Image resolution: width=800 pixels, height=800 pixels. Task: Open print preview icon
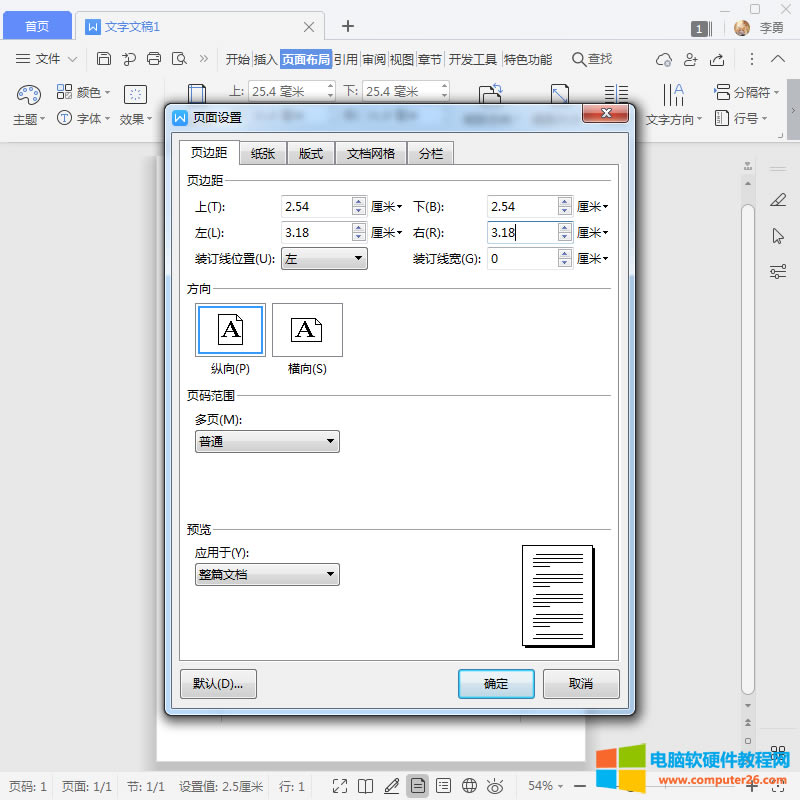[179, 59]
